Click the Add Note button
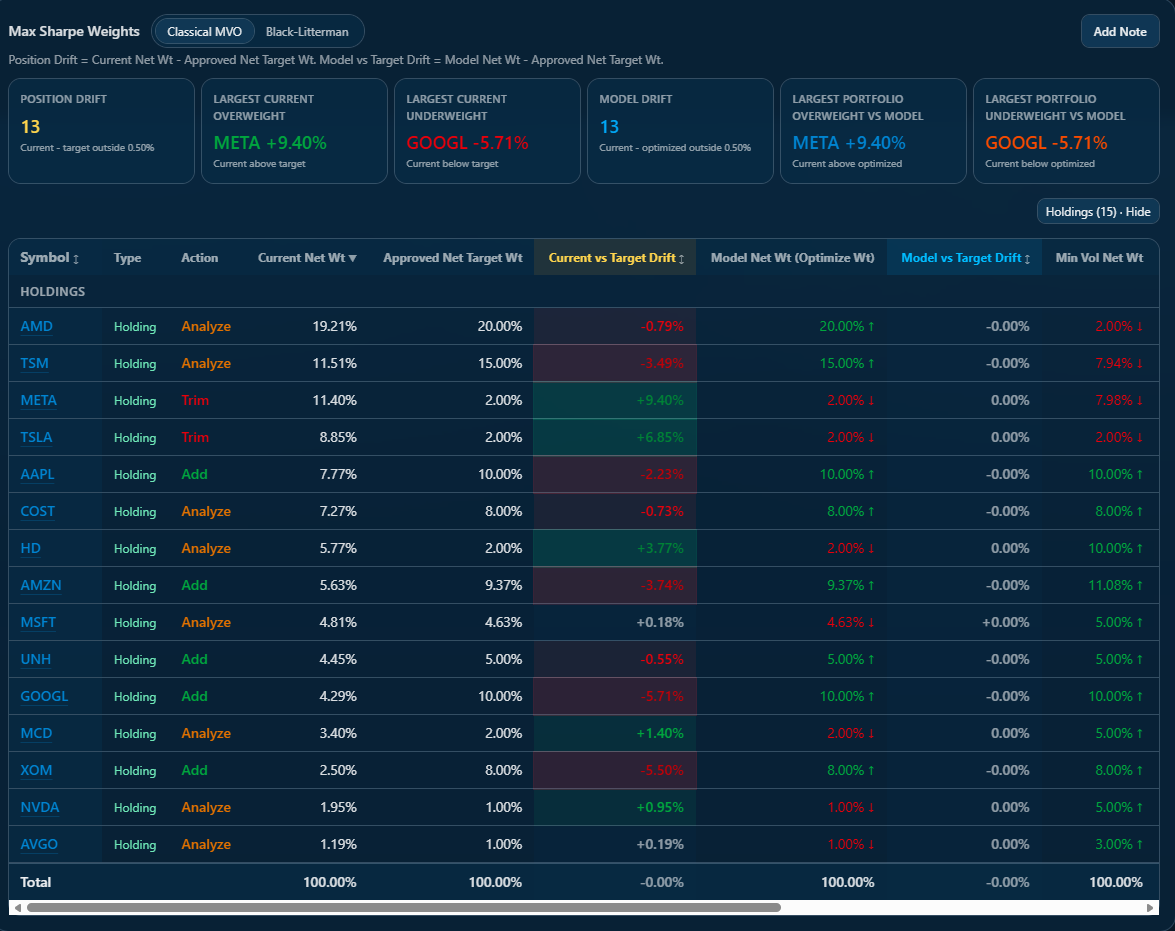The width and height of the screenshot is (1175, 931). click(x=1120, y=31)
